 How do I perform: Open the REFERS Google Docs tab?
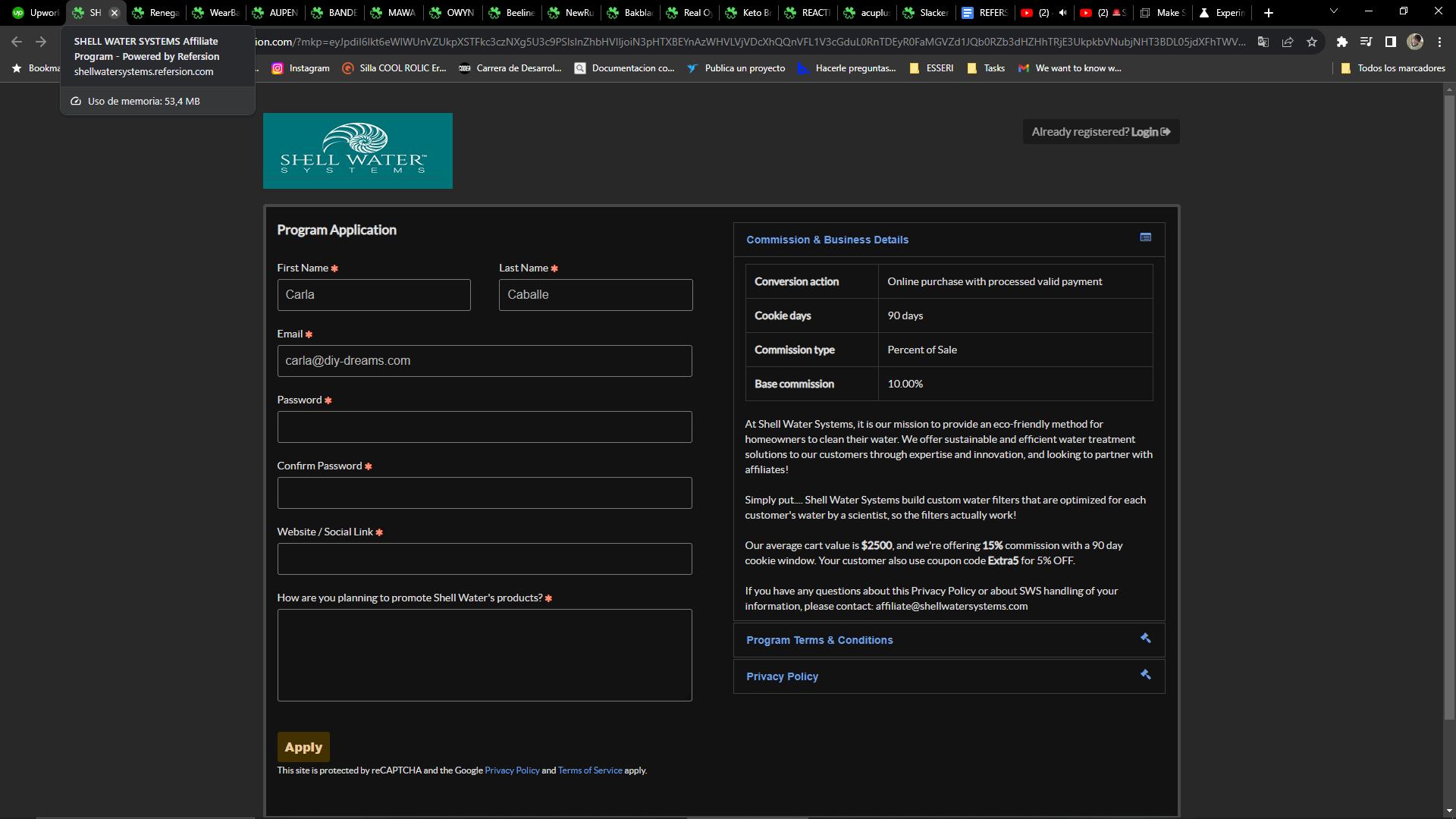[x=986, y=13]
